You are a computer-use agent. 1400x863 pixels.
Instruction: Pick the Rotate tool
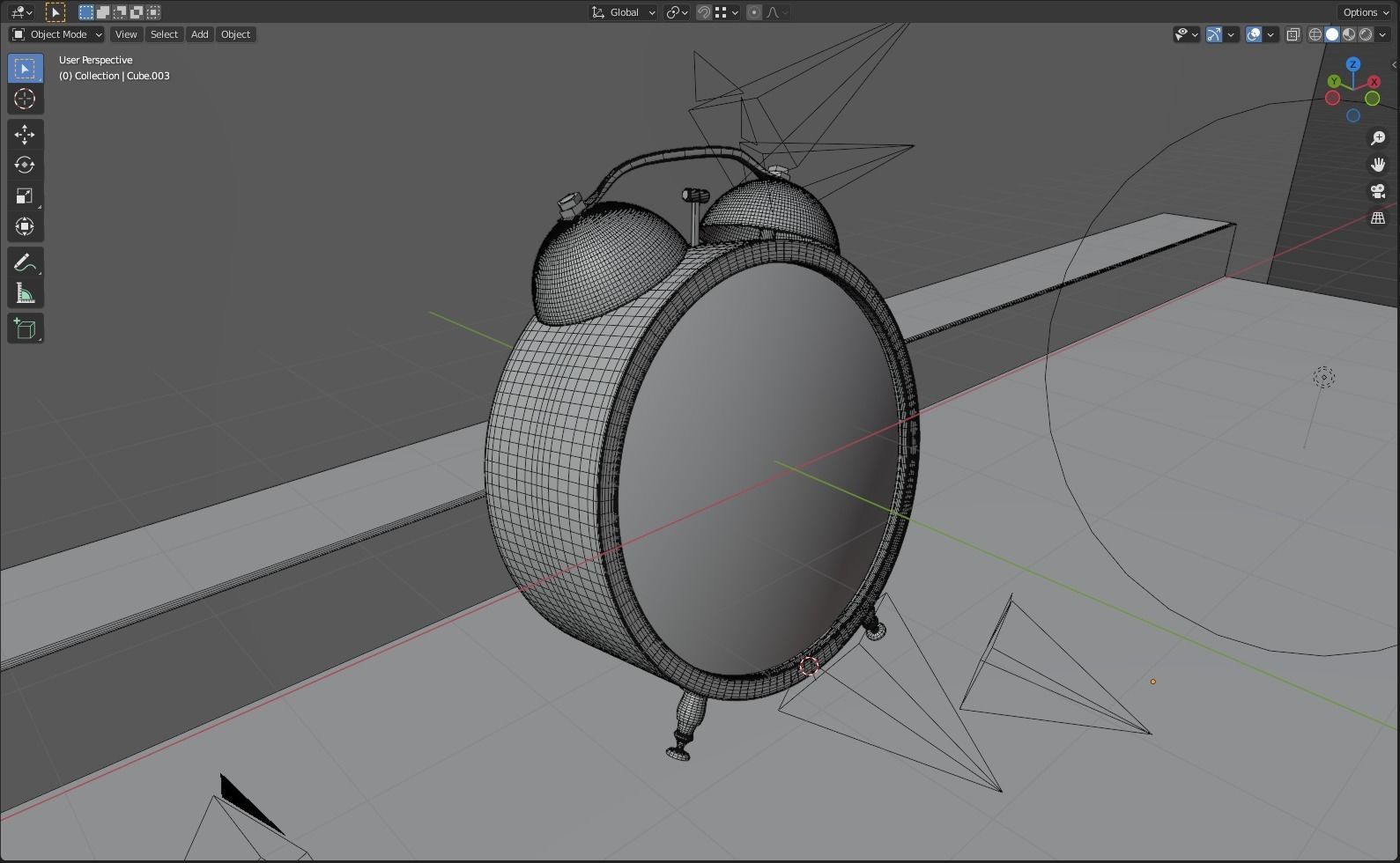(25, 166)
